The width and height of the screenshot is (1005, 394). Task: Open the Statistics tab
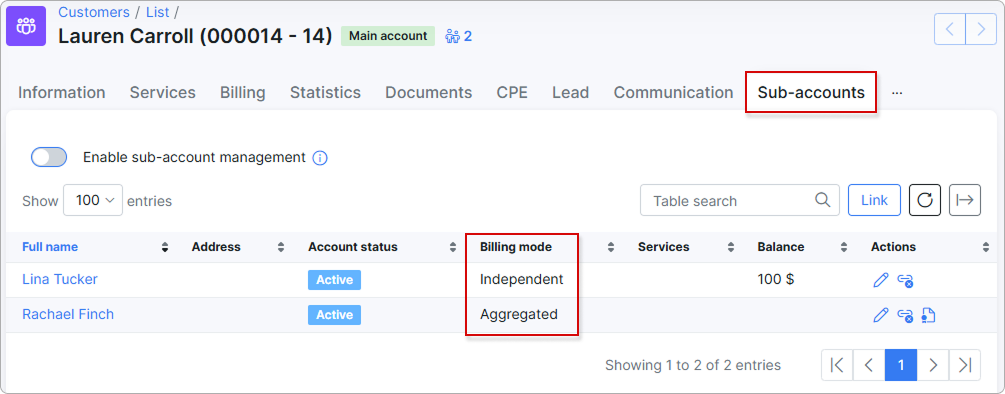(326, 92)
